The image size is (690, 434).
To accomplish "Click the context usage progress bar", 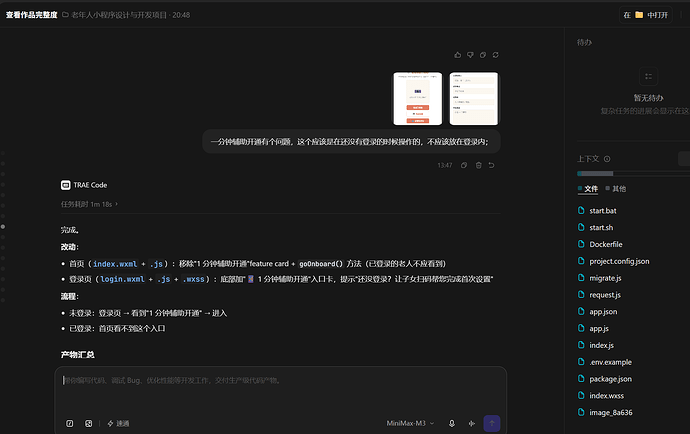I will (x=634, y=173).
